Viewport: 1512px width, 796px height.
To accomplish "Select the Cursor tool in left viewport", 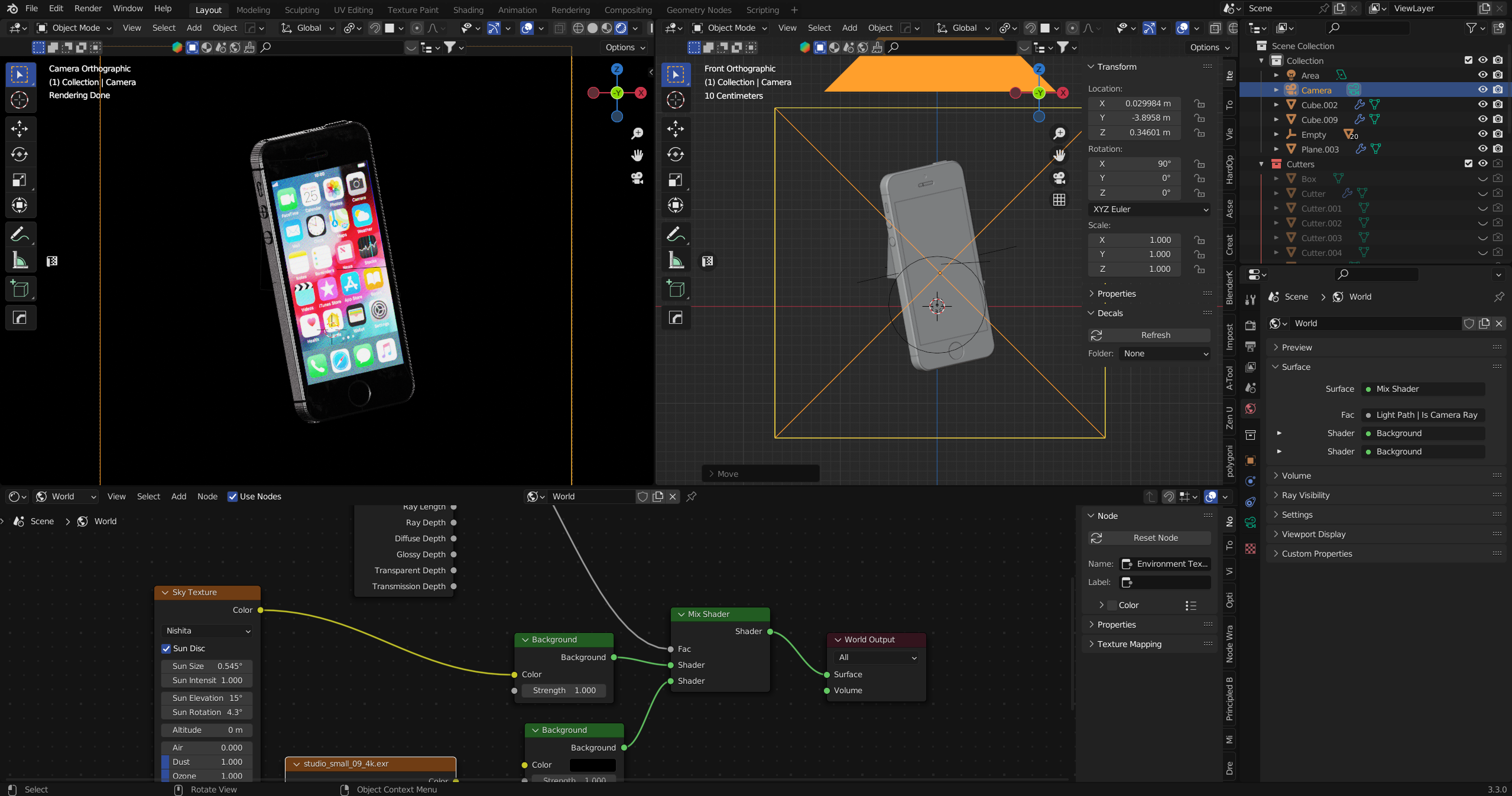I will (20, 100).
